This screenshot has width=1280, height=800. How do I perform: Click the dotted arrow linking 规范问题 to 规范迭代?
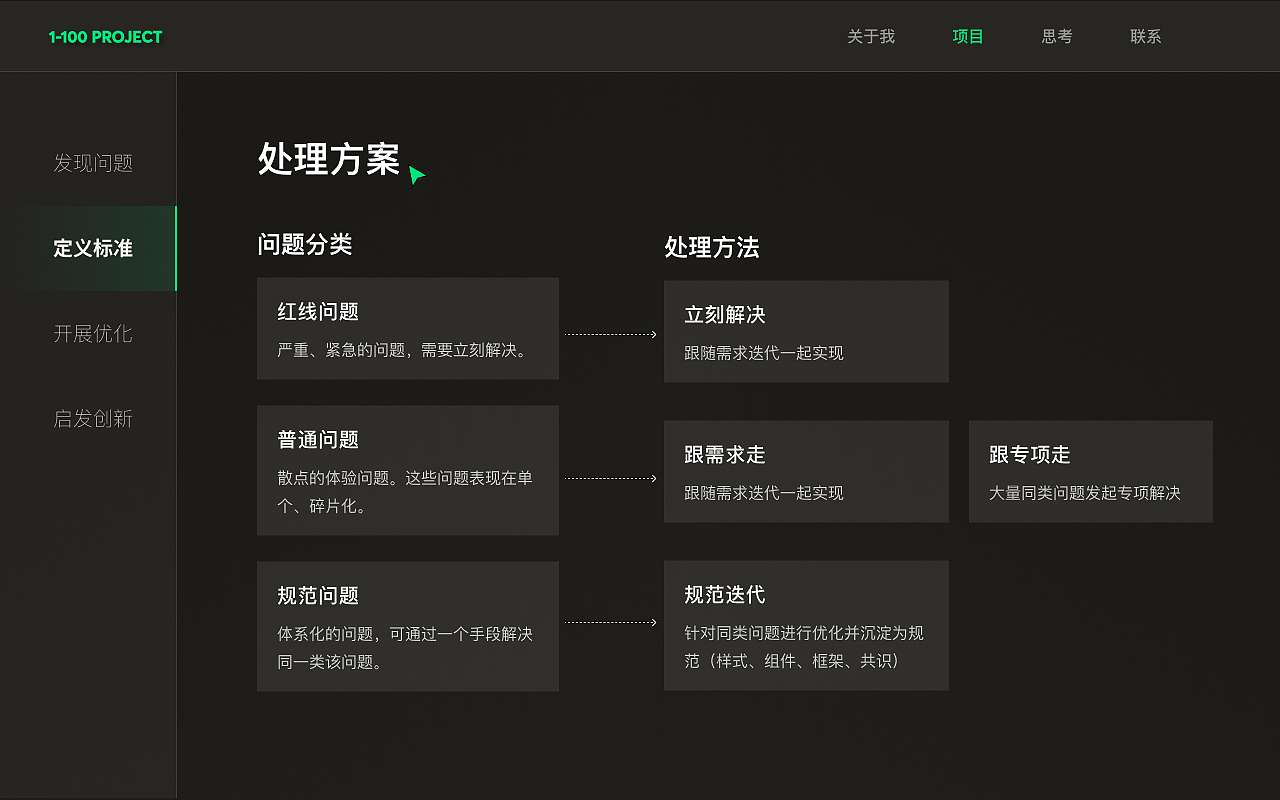[x=610, y=621]
